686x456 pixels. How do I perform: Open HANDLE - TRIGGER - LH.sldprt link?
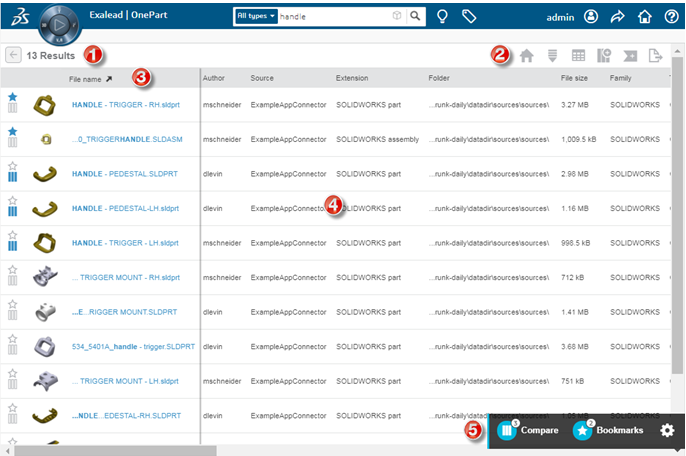[125, 243]
